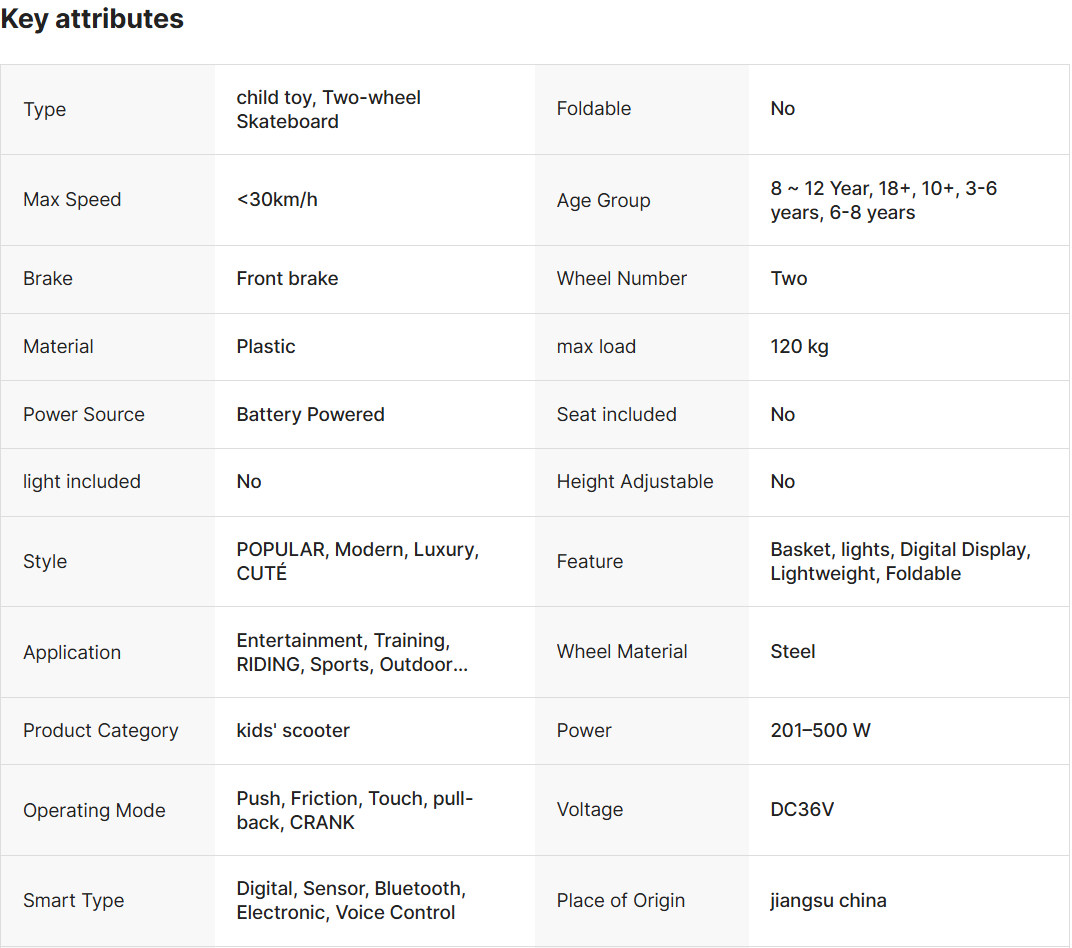Image resolution: width=1072 pixels, height=948 pixels.
Task: Click the Foldable attribute label
Action: coord(594,109)
